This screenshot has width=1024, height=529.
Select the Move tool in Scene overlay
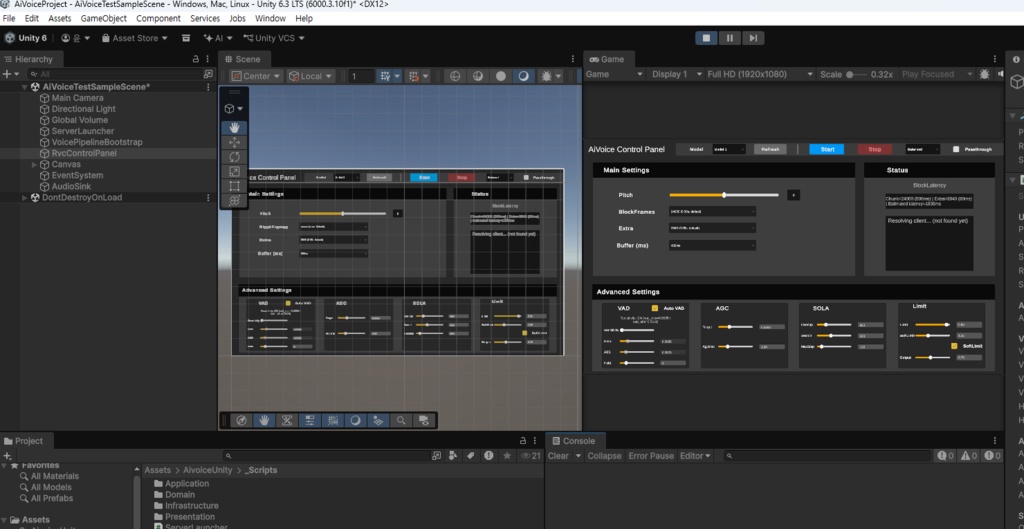pyautogui.click(x=234, y=142)
